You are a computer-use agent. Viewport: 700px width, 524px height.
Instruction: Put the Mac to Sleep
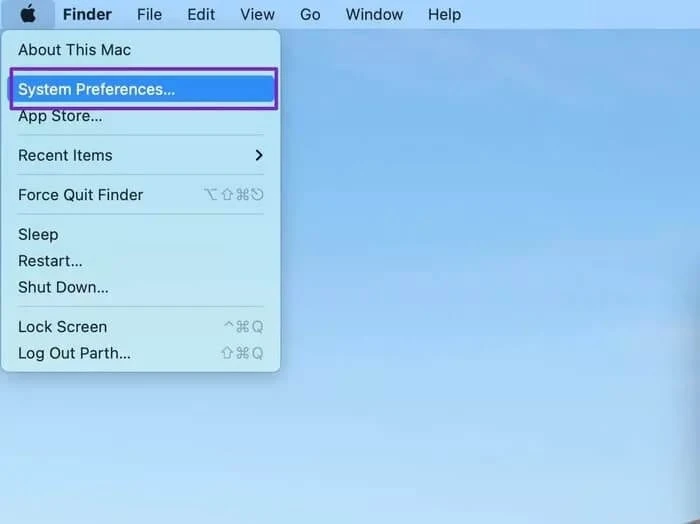pos(38,234)
